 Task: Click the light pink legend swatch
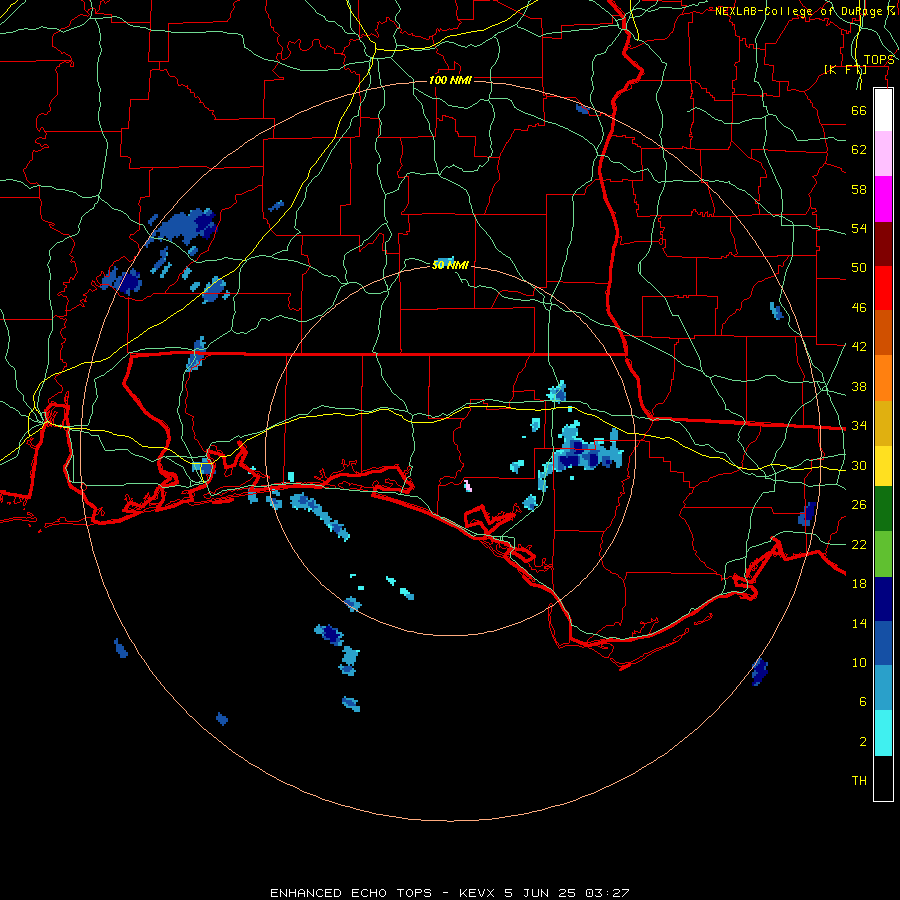(x=883, y=153)
